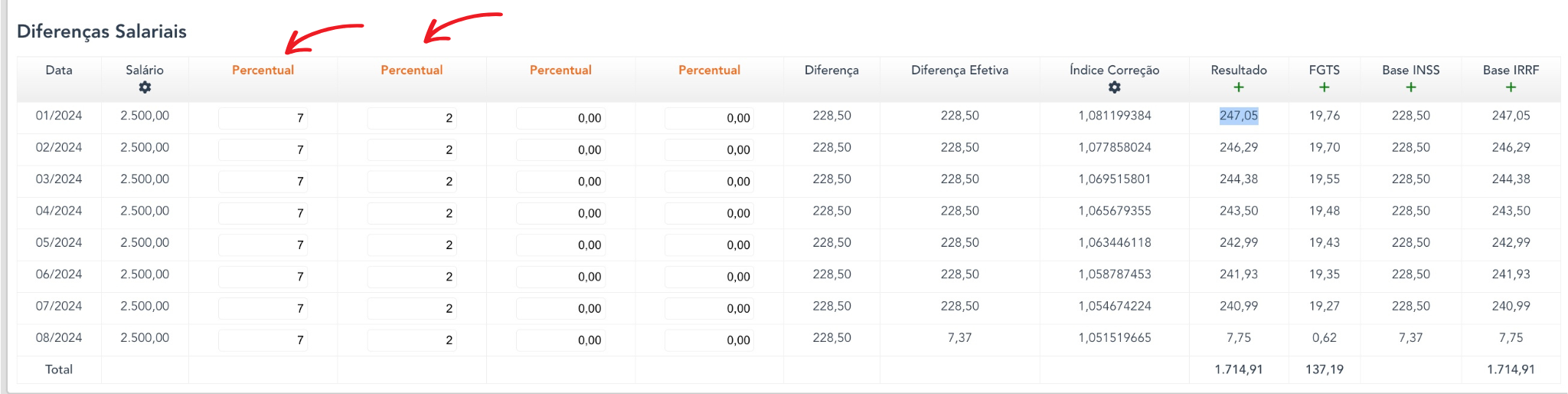Click the highlighted Resultado value 247,05
1568x394 pixels.
(1239, 116)
